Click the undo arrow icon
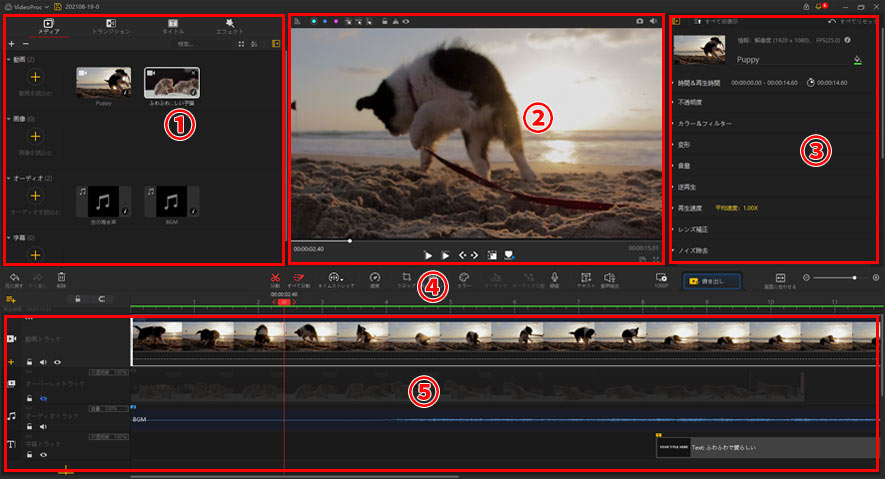The width and height of the screenshot is (885, 479). click(x=14, y=279)
